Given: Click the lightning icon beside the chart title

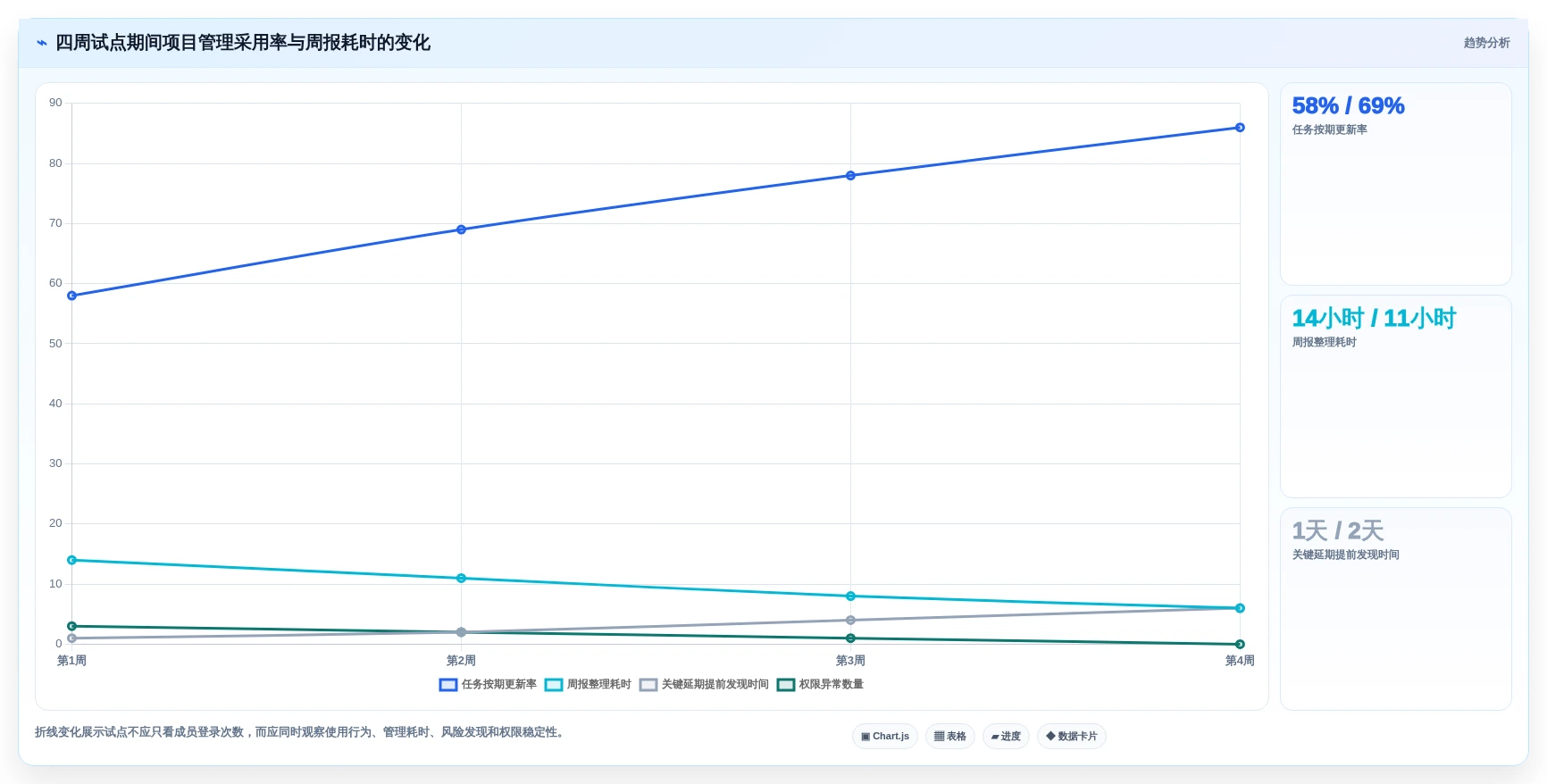Looking at the screenshot, I should (42, 43).
